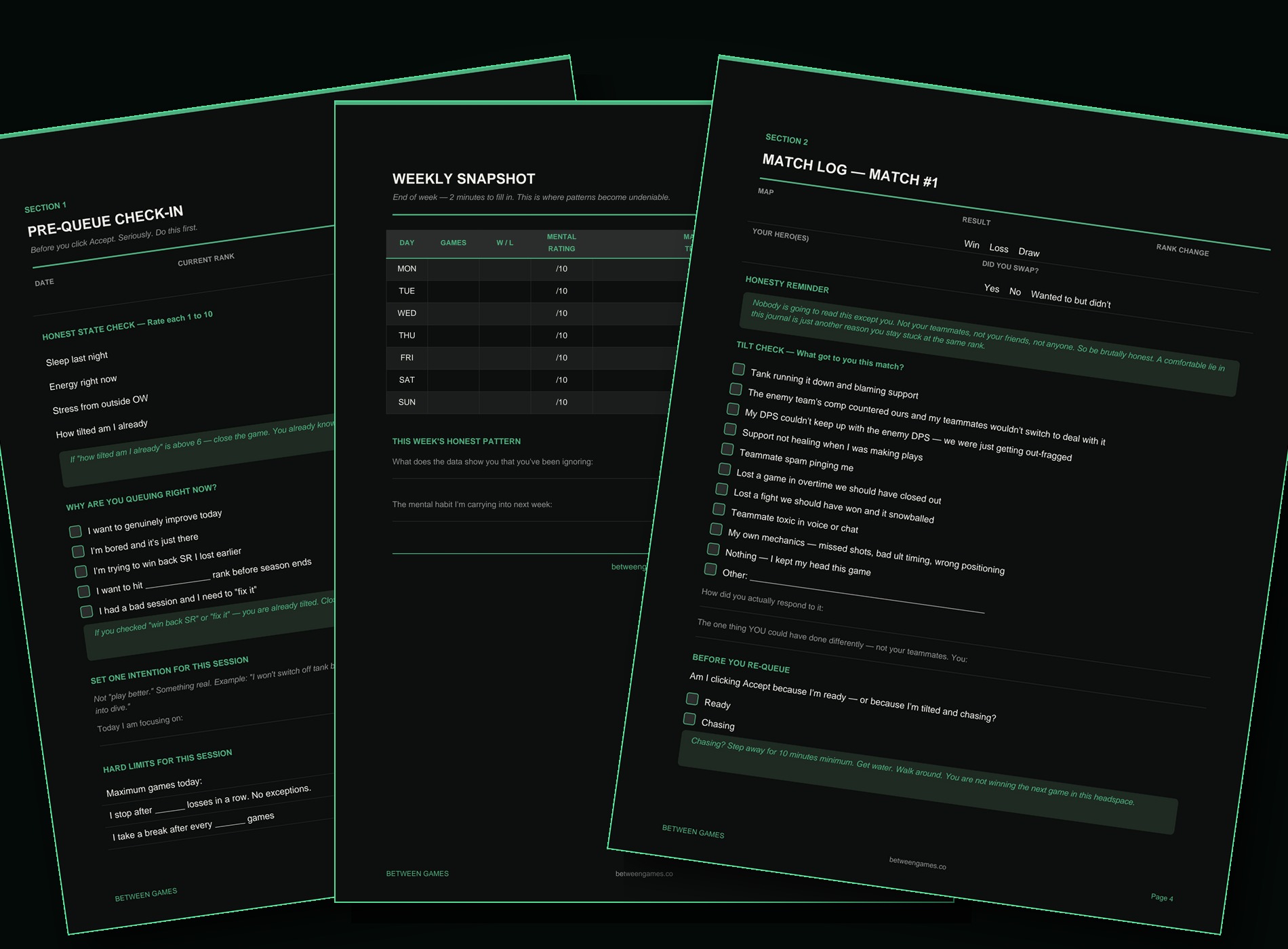Select 'Draw' under Result
Image resolution: width=1288 pixels, height=949 pixels.
[1028, 252]
